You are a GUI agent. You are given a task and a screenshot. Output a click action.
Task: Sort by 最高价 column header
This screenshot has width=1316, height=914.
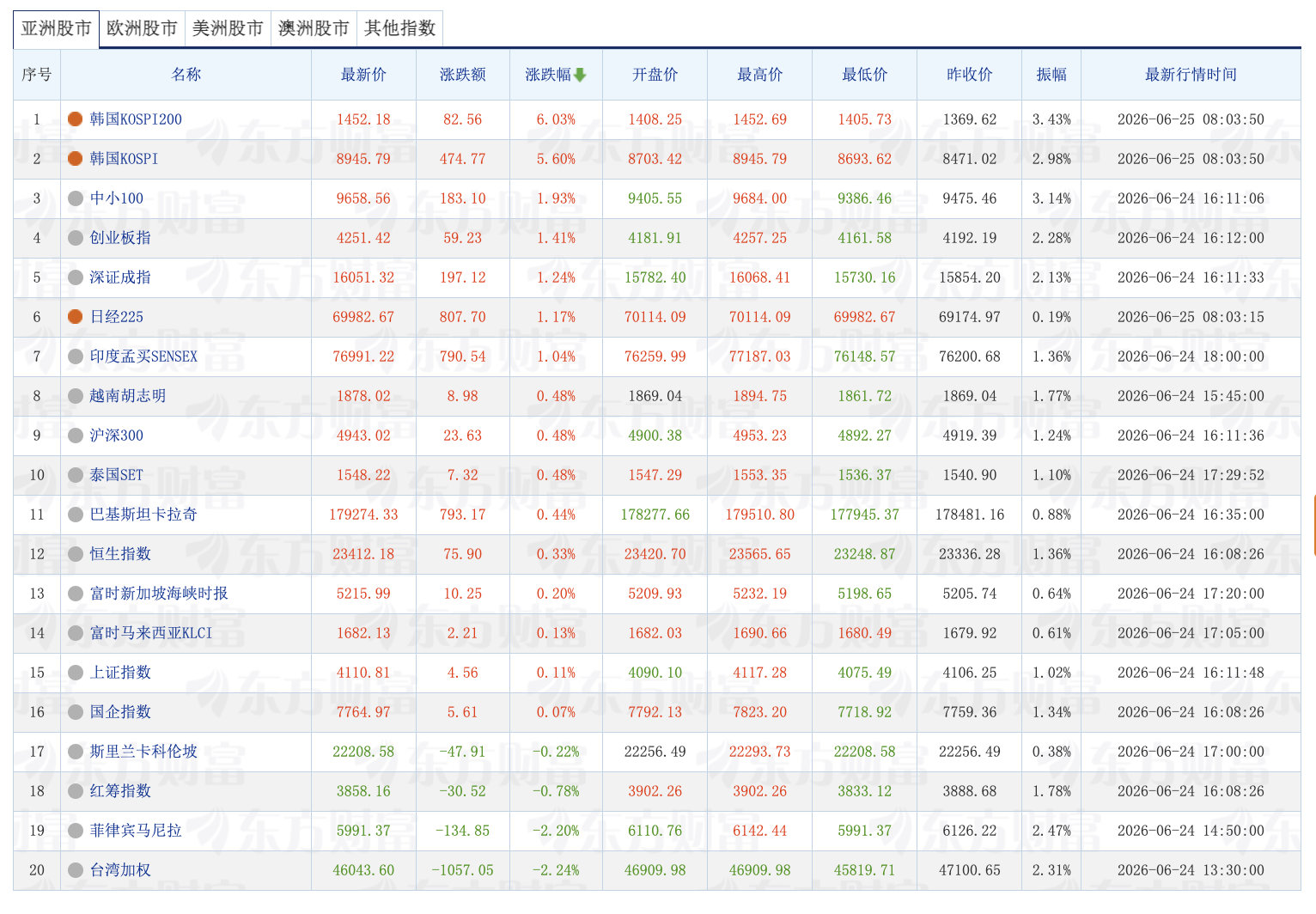[x=759, y=75]
